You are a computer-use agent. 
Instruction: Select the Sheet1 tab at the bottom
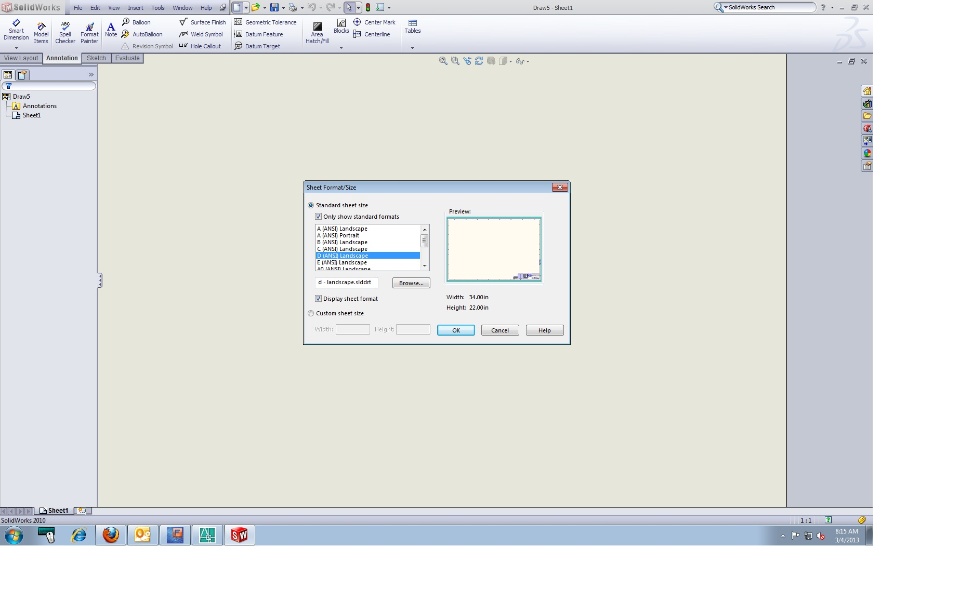pyautogui.click(x=54, y=511)
